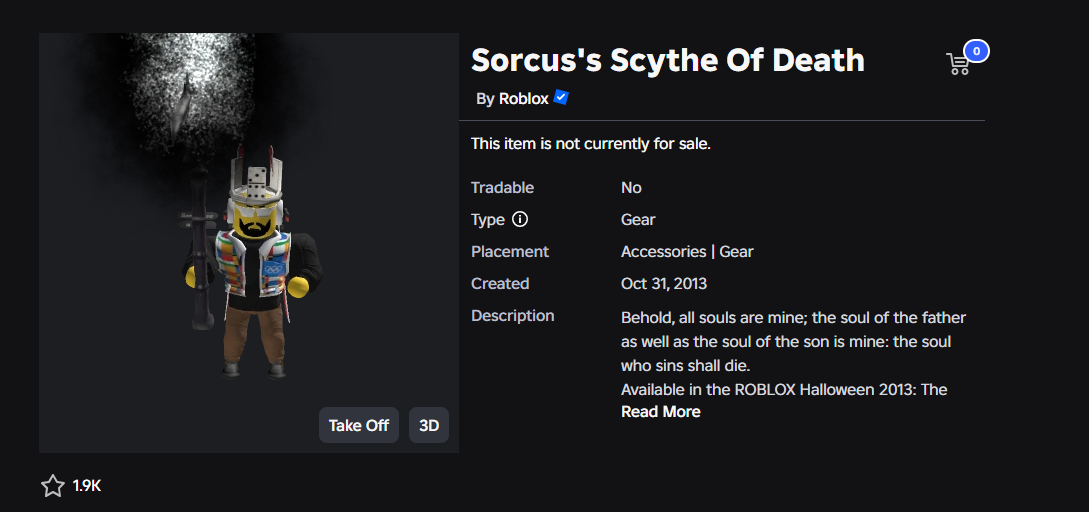Click the Gear type value
Viewport: 1089px width, 512px height.
point(638,220)
